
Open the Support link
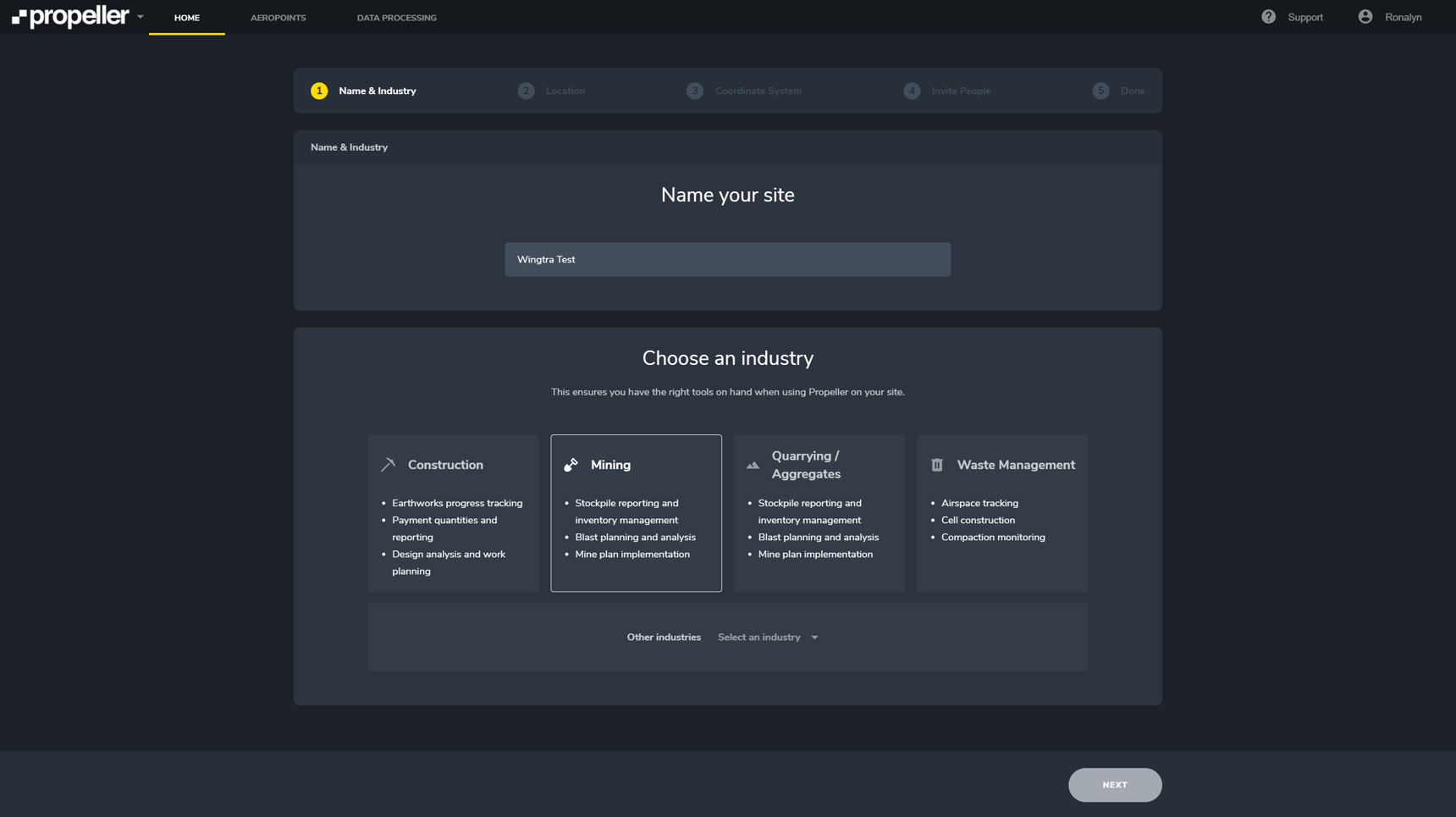pyautogui.click(x=1304, y=18)
